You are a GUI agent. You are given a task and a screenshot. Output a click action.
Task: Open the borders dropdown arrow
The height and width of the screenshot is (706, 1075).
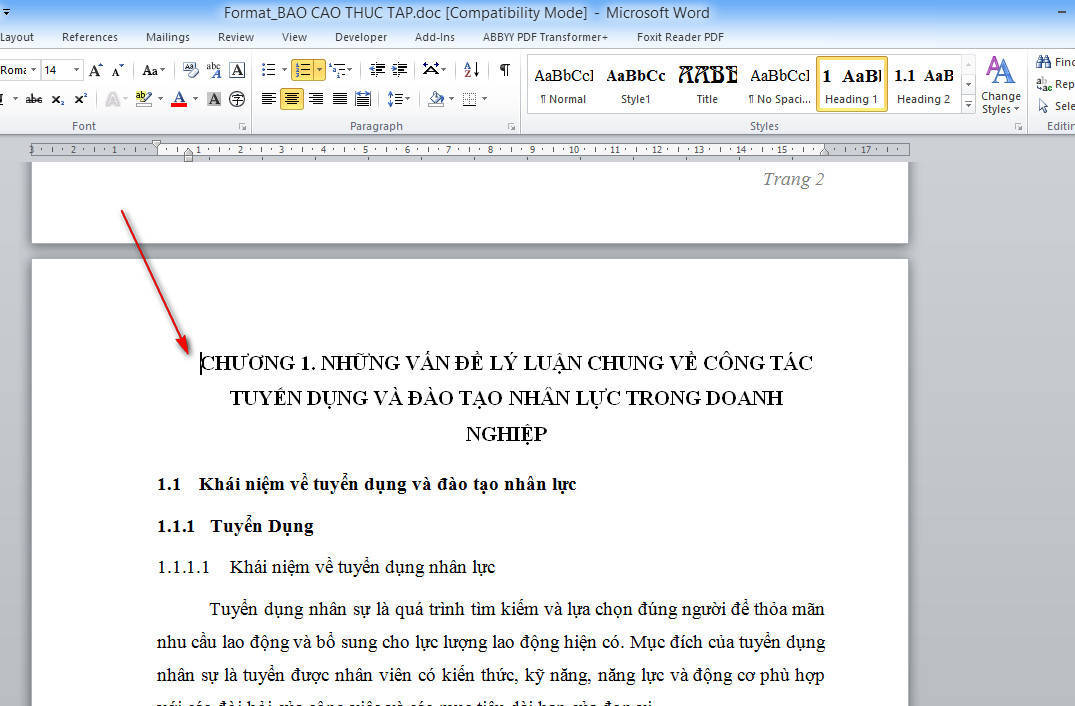click(485, 99)
